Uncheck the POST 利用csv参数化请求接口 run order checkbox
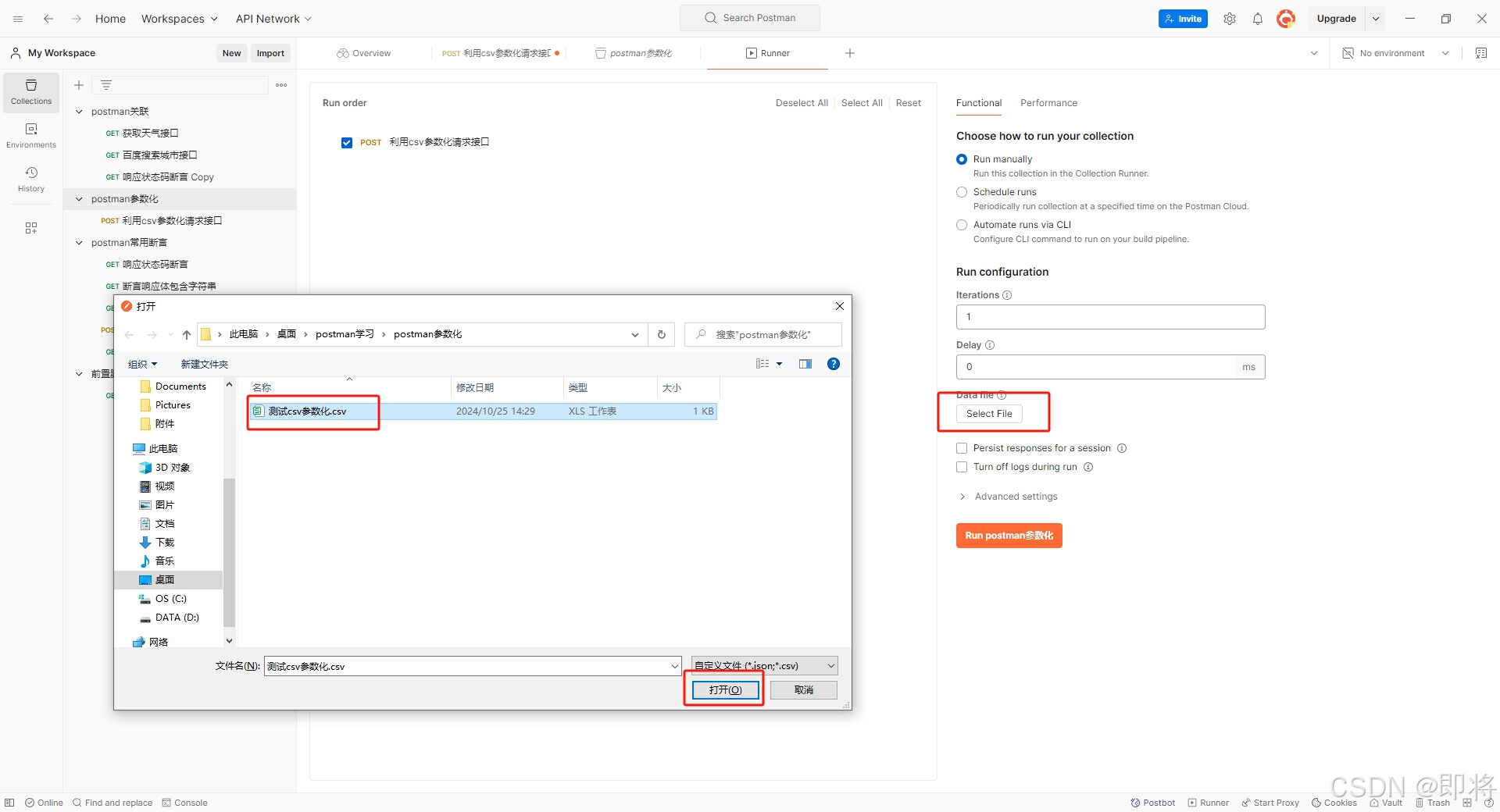This screenshot has width=1500, height=812. pyautogui.click(x=347, y=143)
